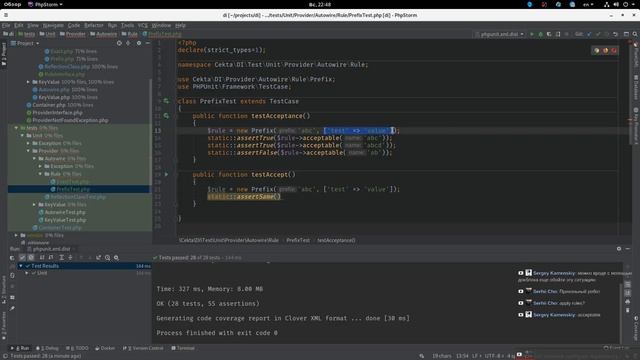This screenshot has width=640, height=360.
Task: Toggle Show Passed tests checkmark button
Action: tap(22, 258)
